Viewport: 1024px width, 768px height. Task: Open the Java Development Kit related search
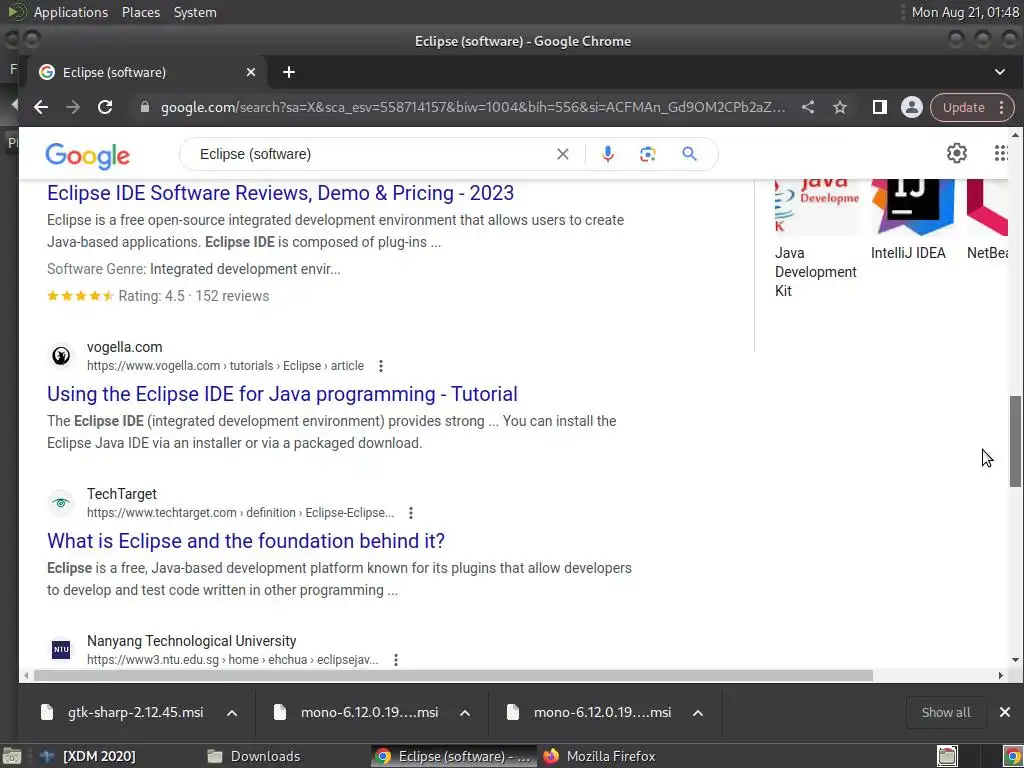click(x=815, y=239)
